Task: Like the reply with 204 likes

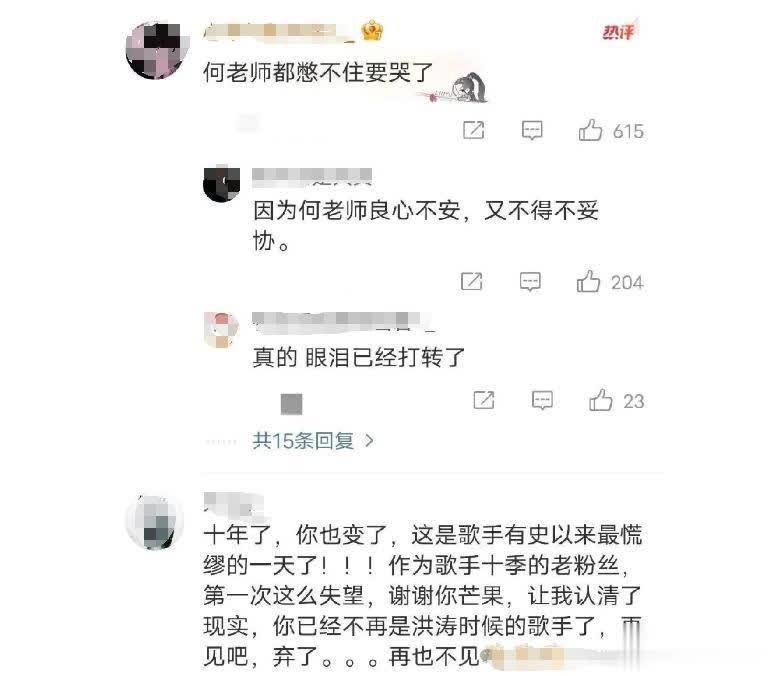Action: [588, 281]
